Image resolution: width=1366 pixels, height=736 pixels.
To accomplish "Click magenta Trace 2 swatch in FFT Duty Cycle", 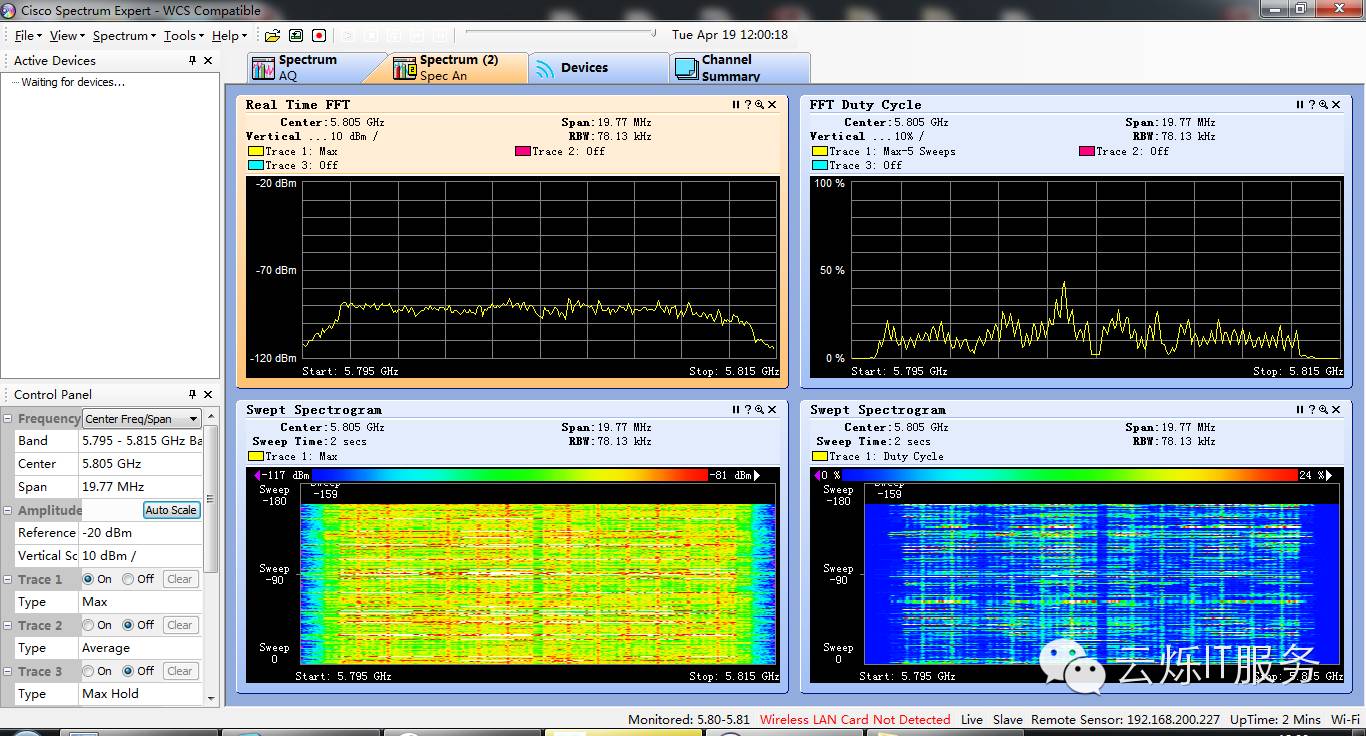I will pos(1087,152).
